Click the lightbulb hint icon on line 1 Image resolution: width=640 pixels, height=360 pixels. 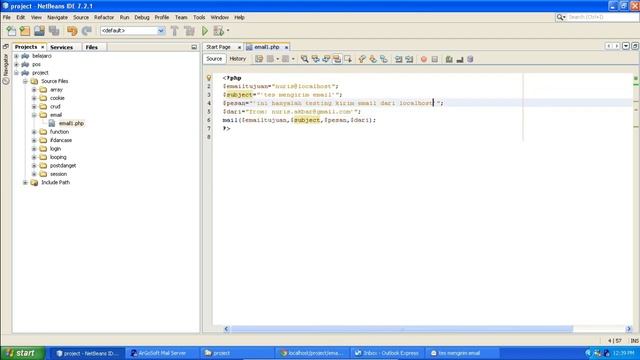[209, 78]
